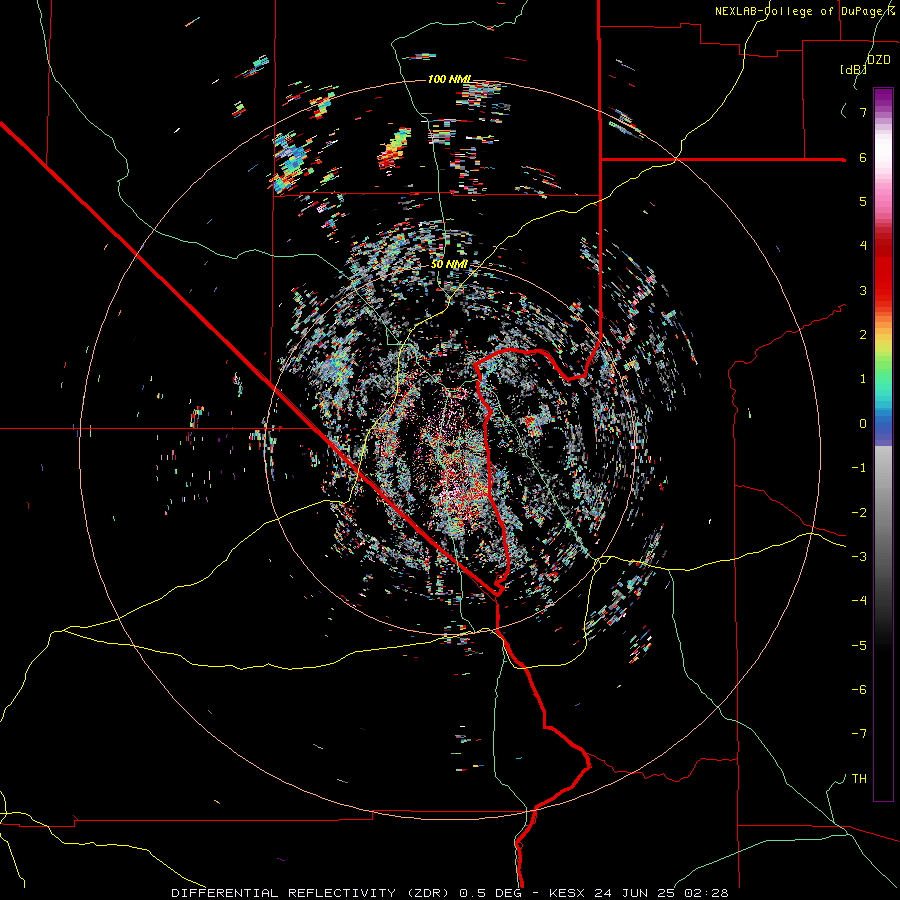Click the KESX station identifier in caption
This screenshot has height=900, width=900.
point(567,893)
